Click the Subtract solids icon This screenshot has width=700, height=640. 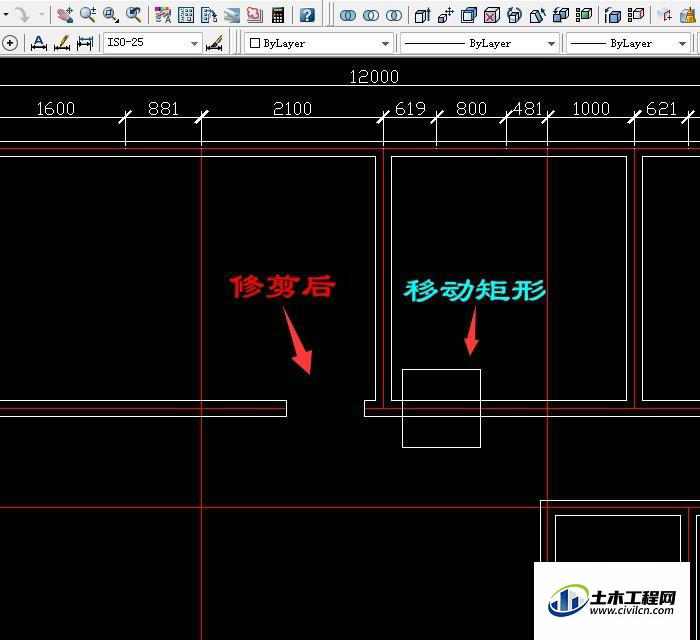tap(371, 16)
